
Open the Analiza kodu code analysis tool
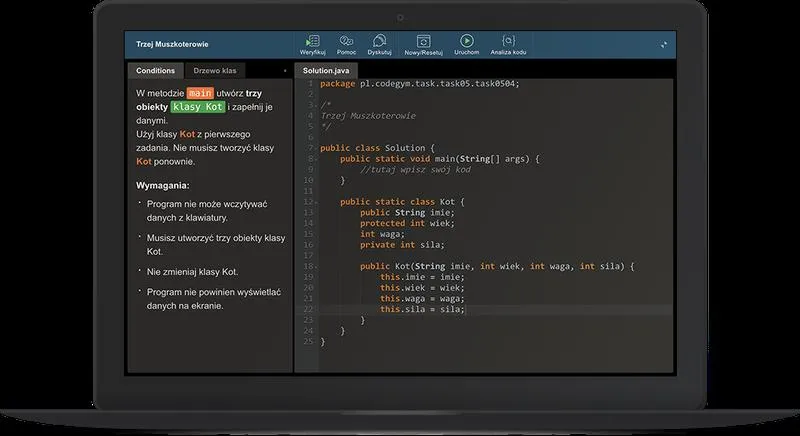pos(508,41)
